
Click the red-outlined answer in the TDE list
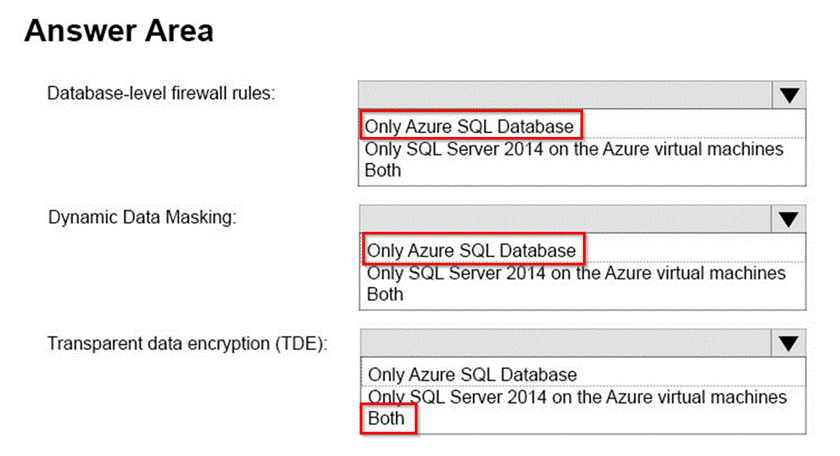click(x=386, y=418)
